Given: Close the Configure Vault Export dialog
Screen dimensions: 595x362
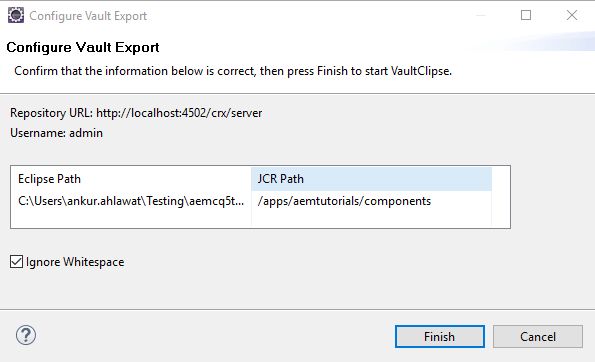Looking at the screenshot, I should tap(572, 15).
